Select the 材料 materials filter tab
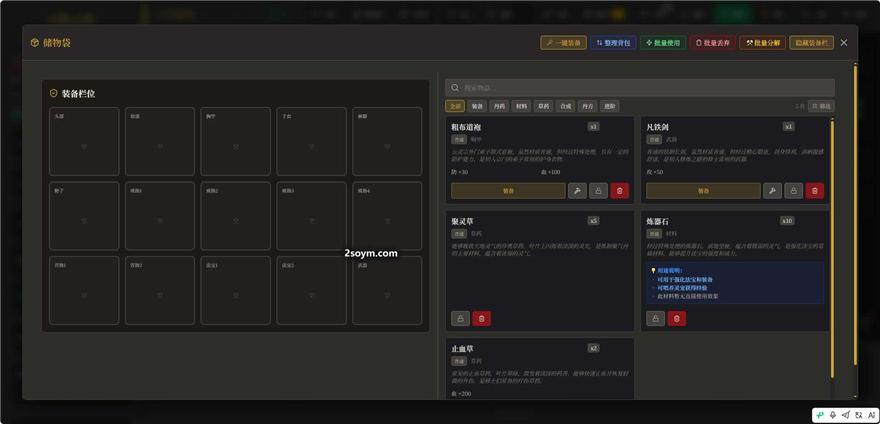Image resolution: width=880 pixels, height=424 pixels. (521, 106)
